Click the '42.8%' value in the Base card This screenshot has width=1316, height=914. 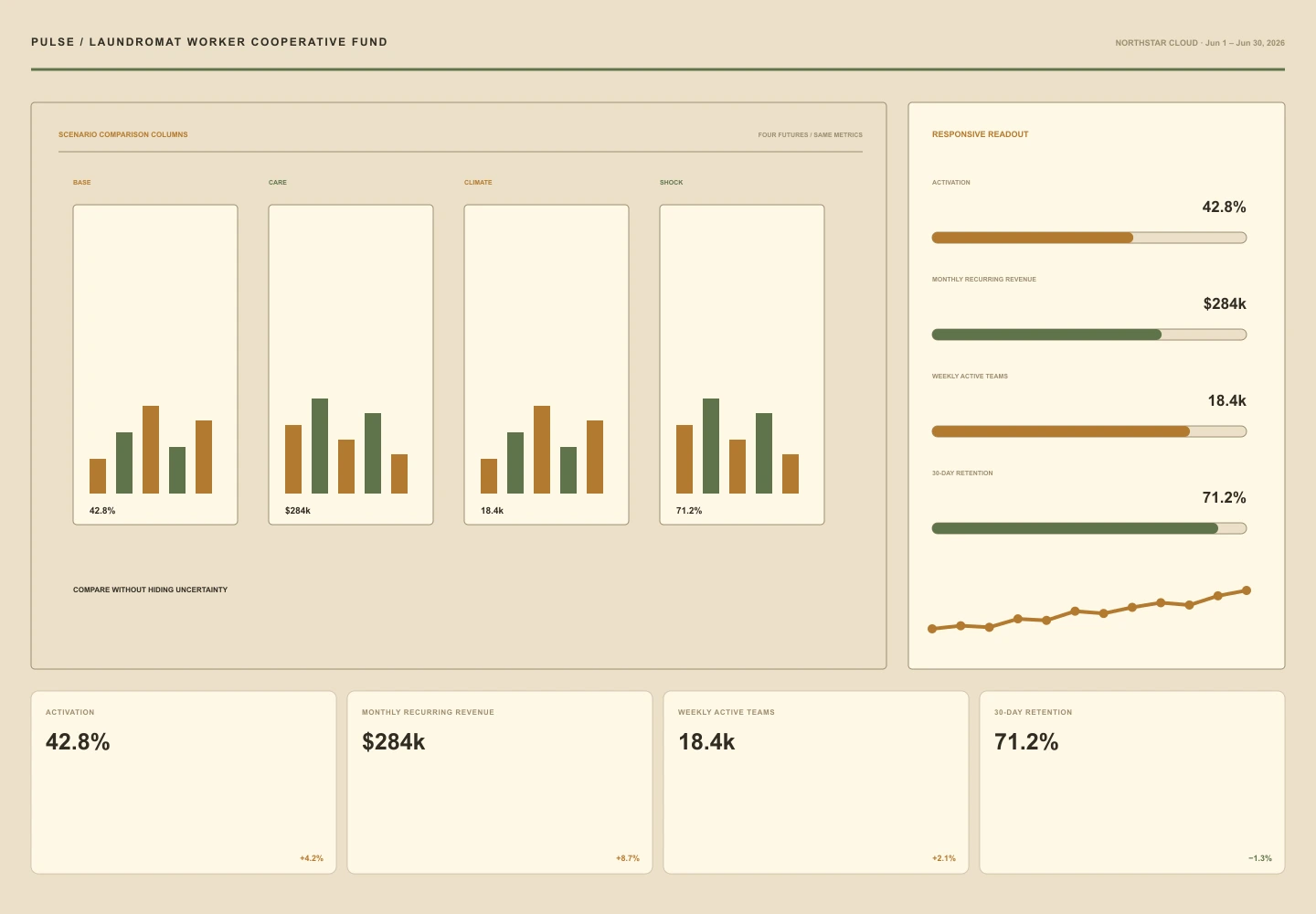coord(102,511)
